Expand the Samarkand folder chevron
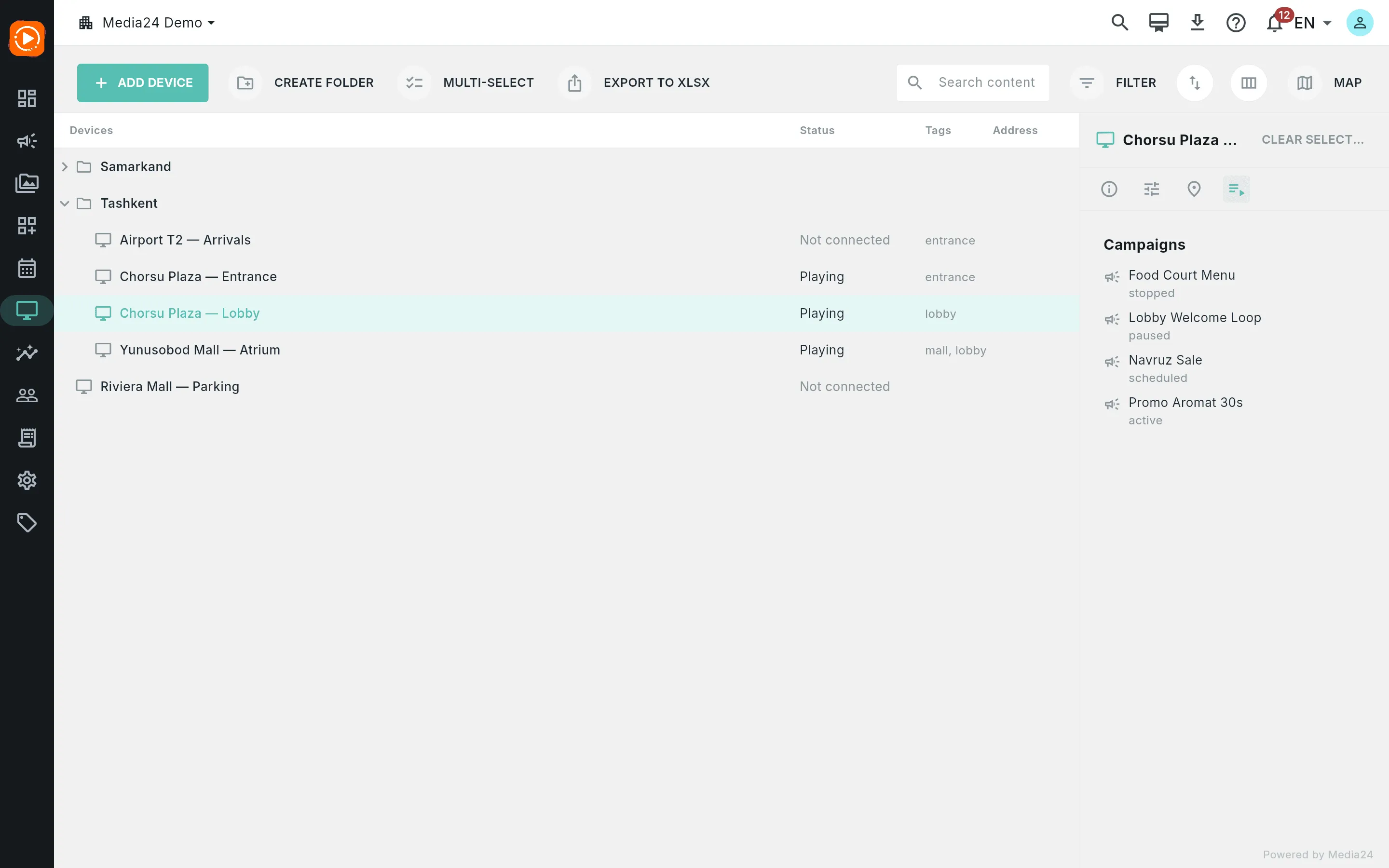The width and height of the screenshot is (1389, 868). pos(65,166)
